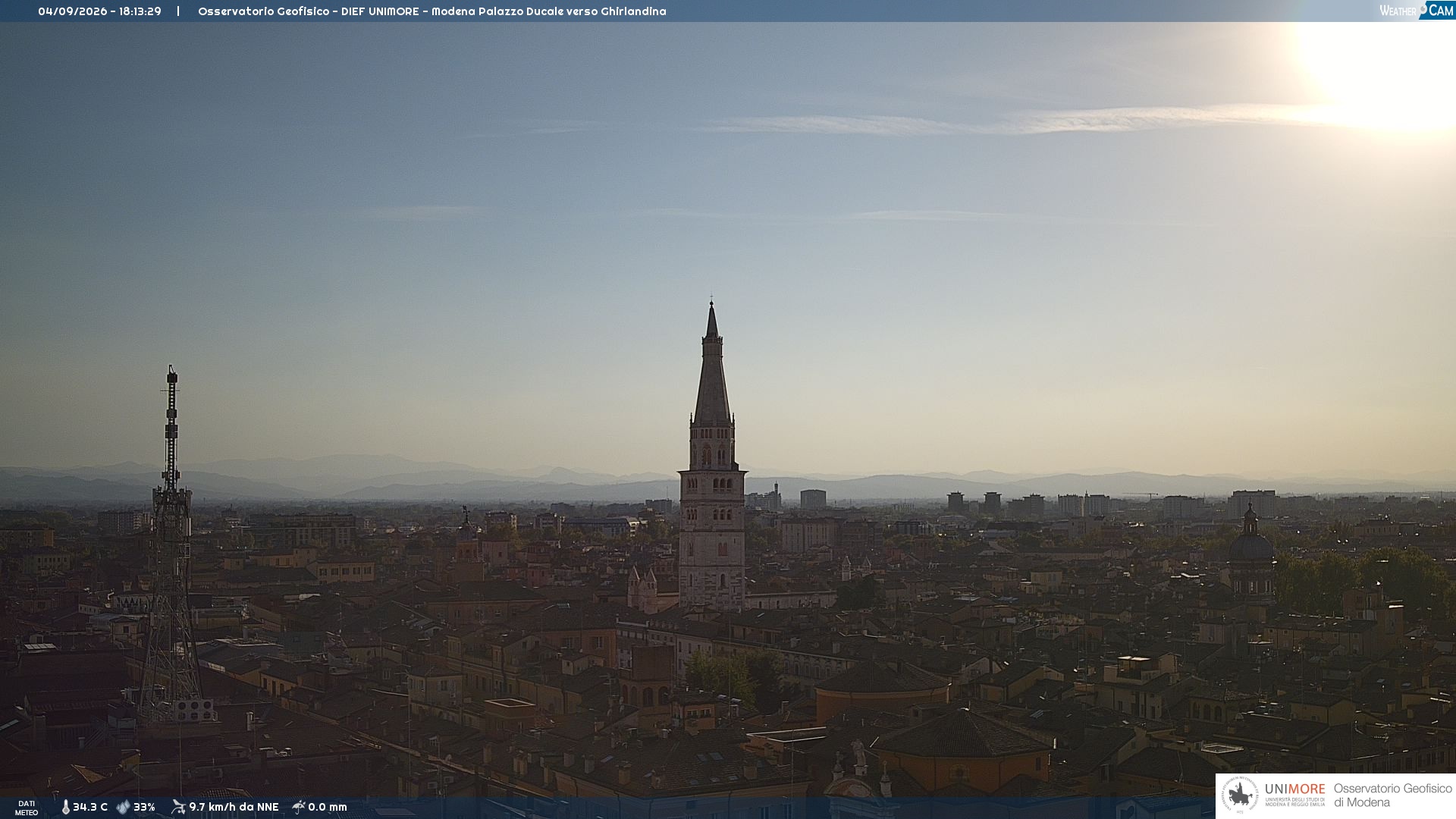Click the UNIMORE wordmark text
Screen dimensions: 1456x819
[1295, 789]
